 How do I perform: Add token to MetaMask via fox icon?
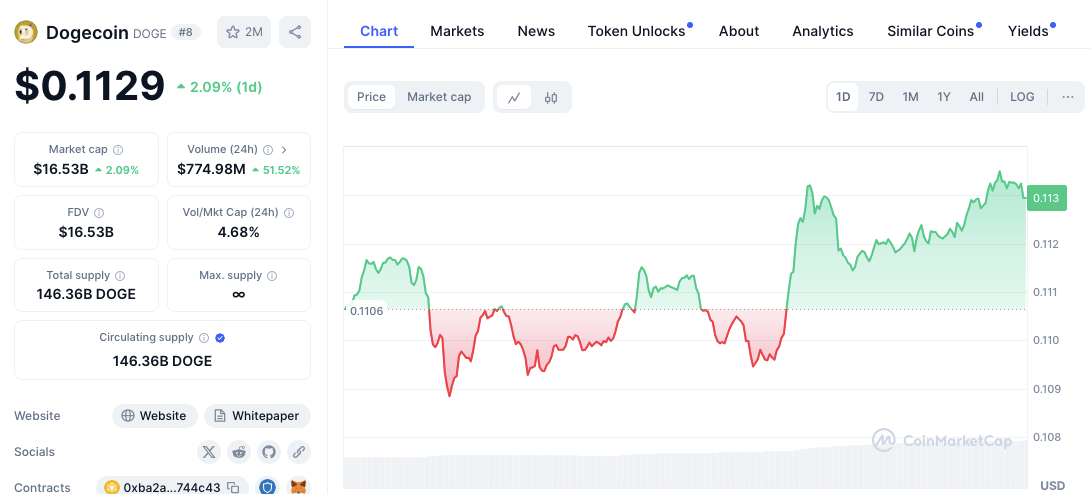point(299,487)
